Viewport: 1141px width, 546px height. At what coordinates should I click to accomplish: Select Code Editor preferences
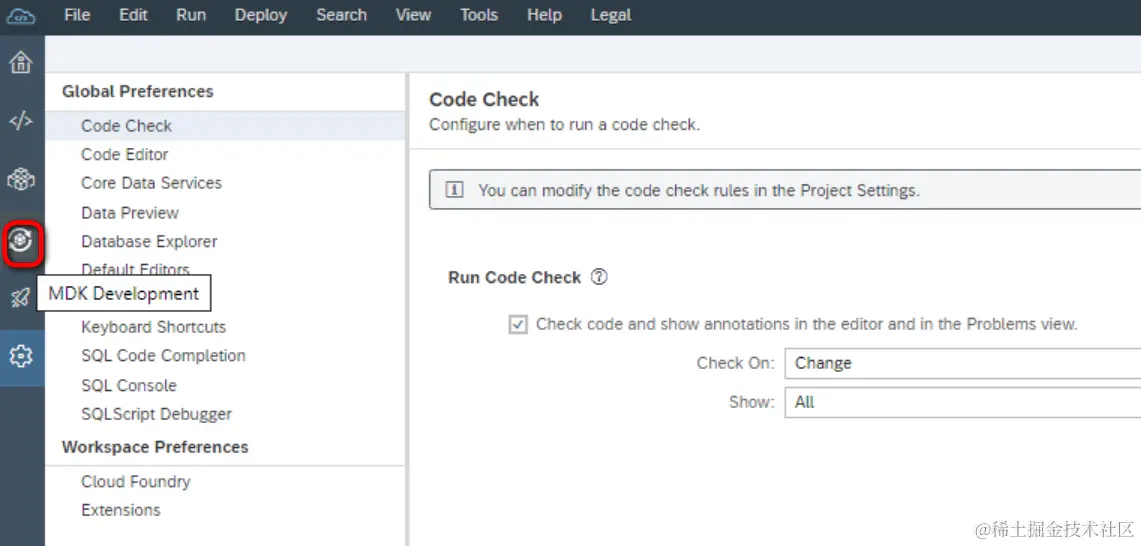click(x=125, y=155)
